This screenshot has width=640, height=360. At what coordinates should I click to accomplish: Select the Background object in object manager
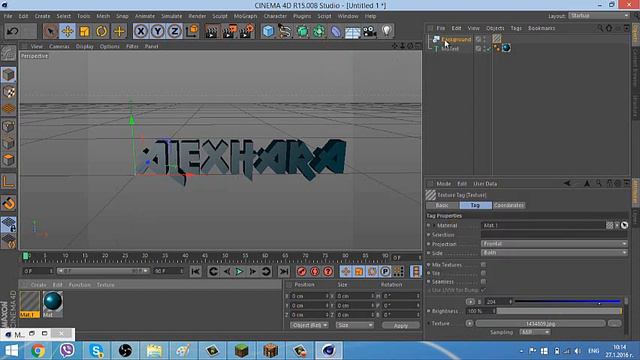coord(456,39)
